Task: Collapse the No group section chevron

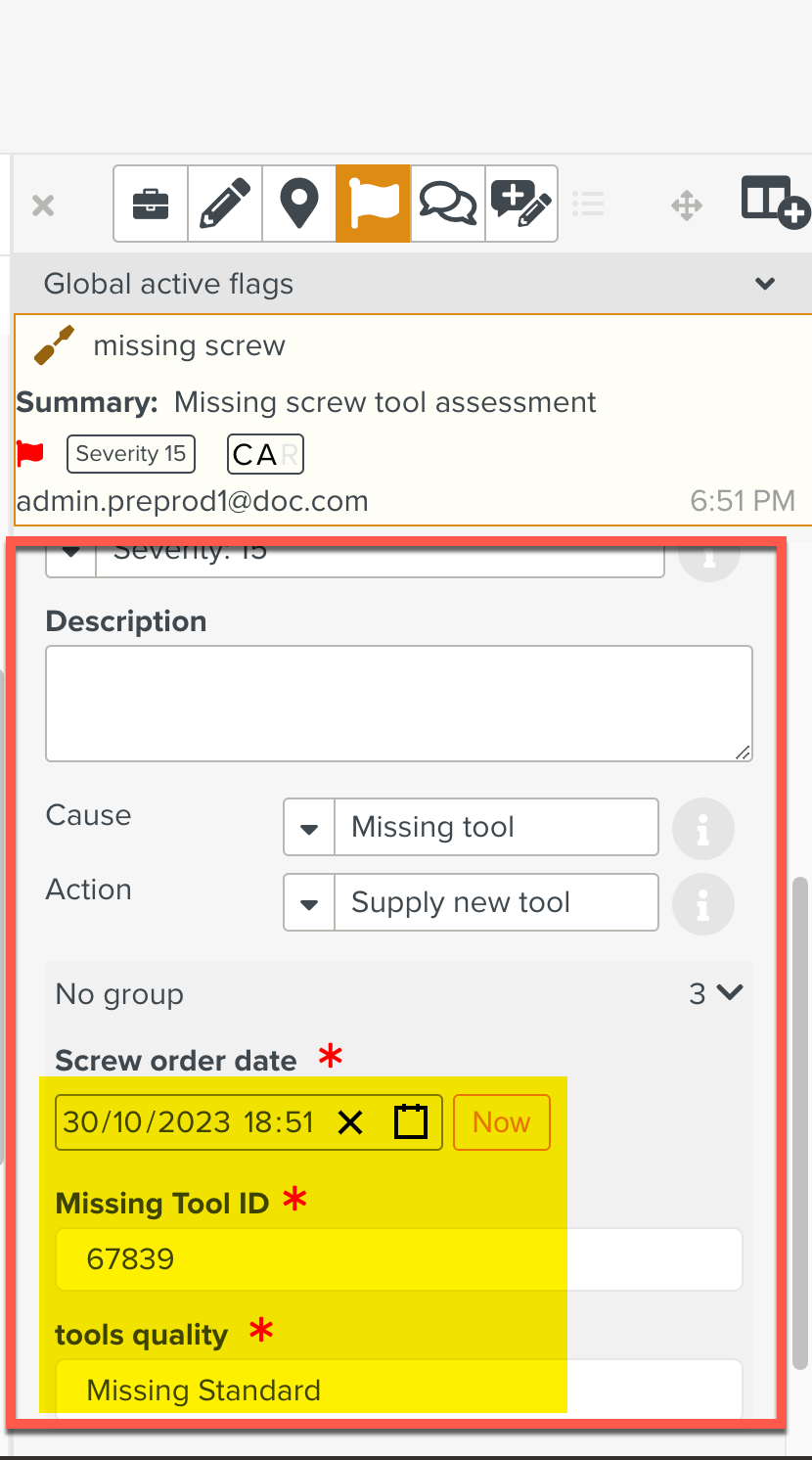Action: (730, 993)
